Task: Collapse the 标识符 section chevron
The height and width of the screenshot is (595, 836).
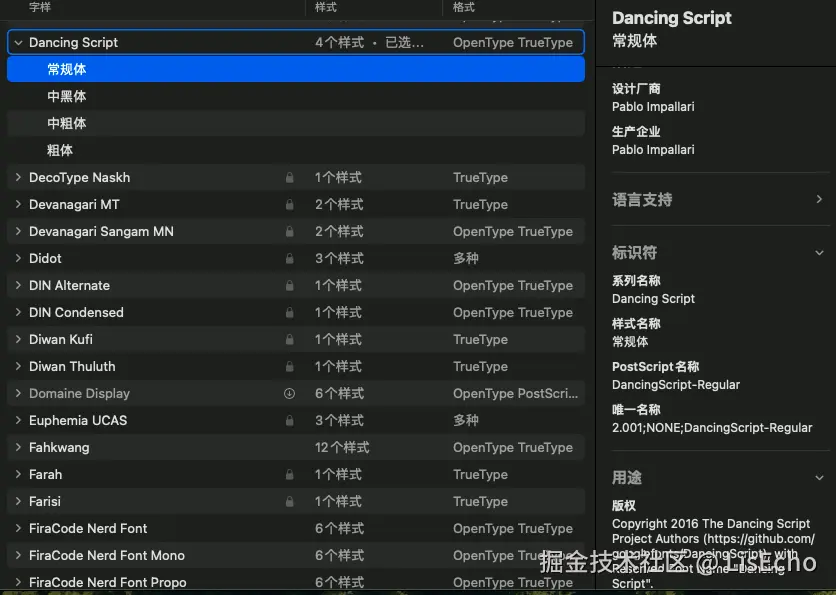Action: click(819, 253)
